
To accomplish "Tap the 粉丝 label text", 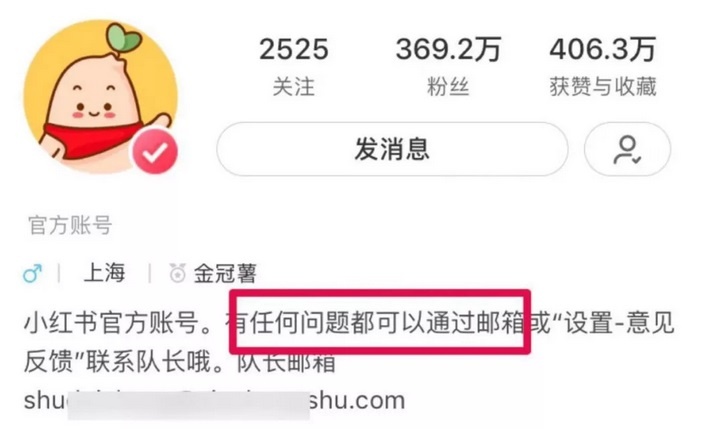I will (x=448, y=87).
